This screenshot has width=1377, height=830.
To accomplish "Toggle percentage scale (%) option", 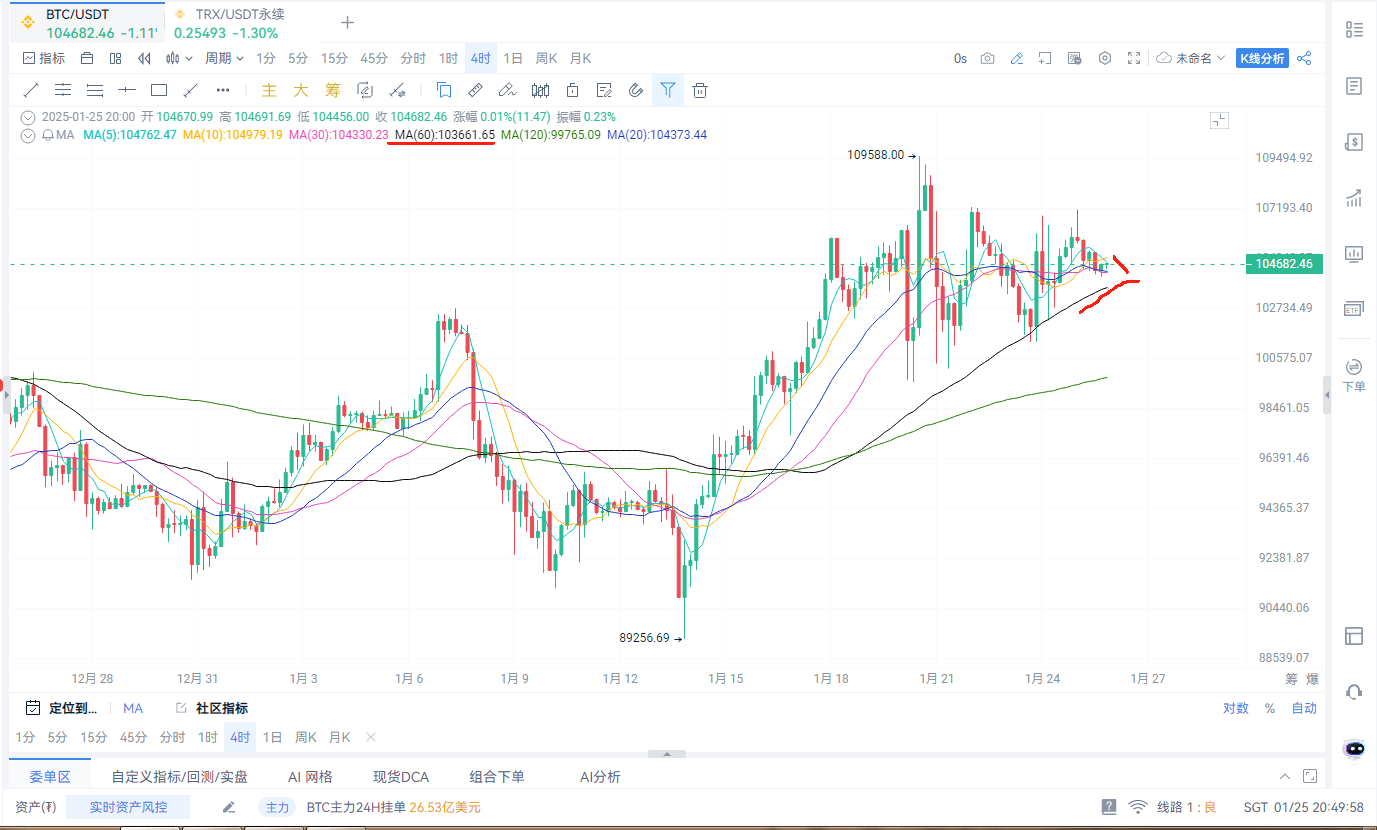I will 1270,708.
